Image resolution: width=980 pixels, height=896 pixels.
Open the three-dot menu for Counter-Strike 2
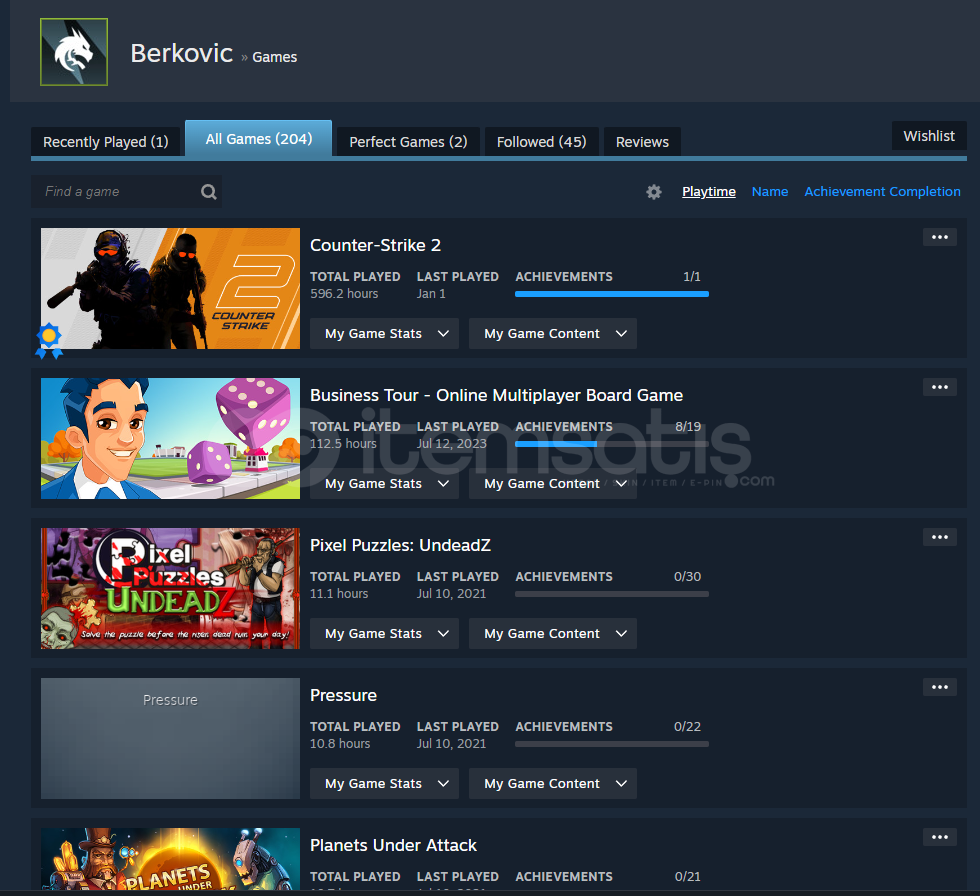click(939, 237)
